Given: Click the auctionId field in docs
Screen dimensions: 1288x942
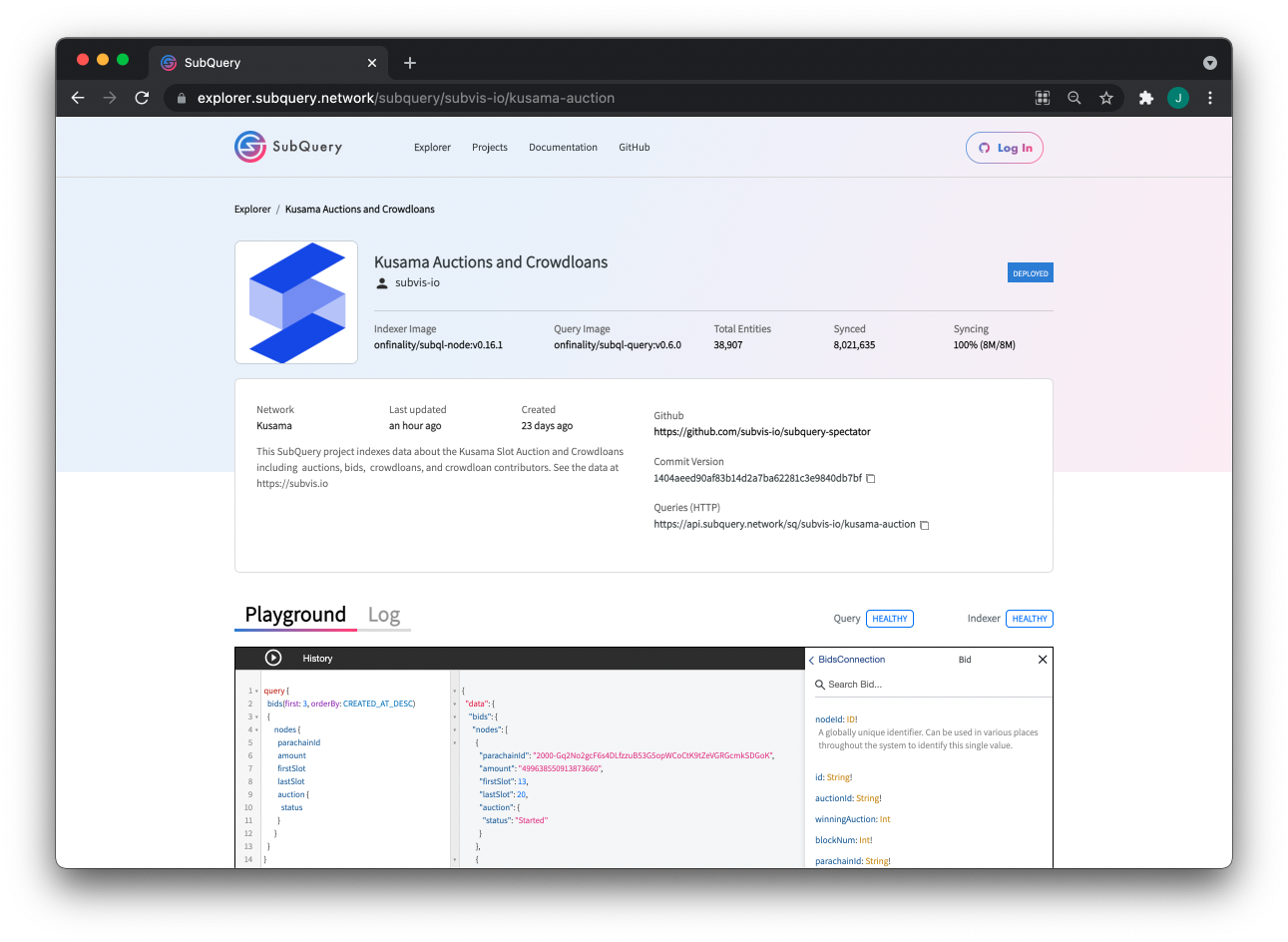Looking at the screenshot, I should 834,798.
